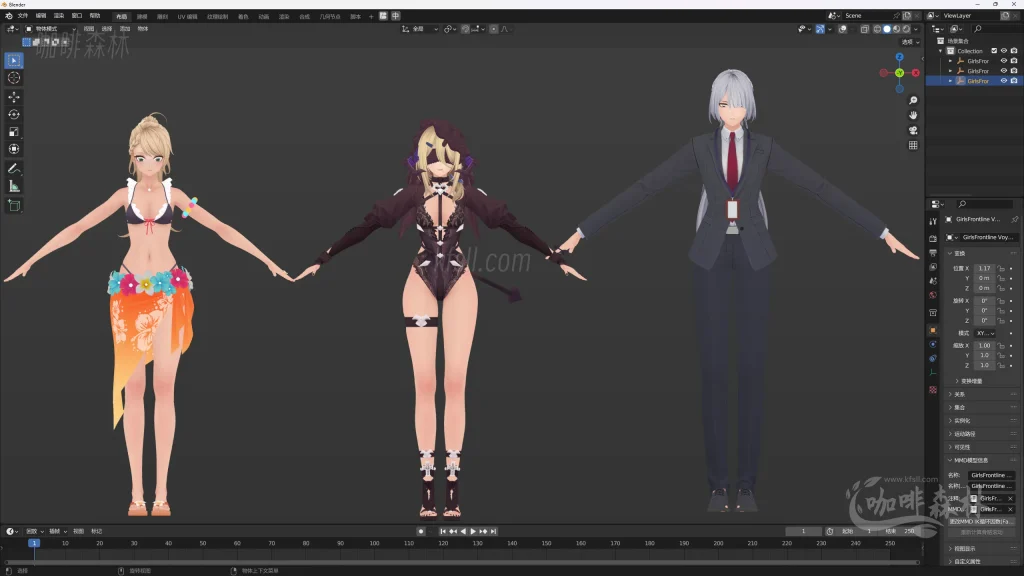Open viewport shading options dropdown arrow

tap(916, 29)
